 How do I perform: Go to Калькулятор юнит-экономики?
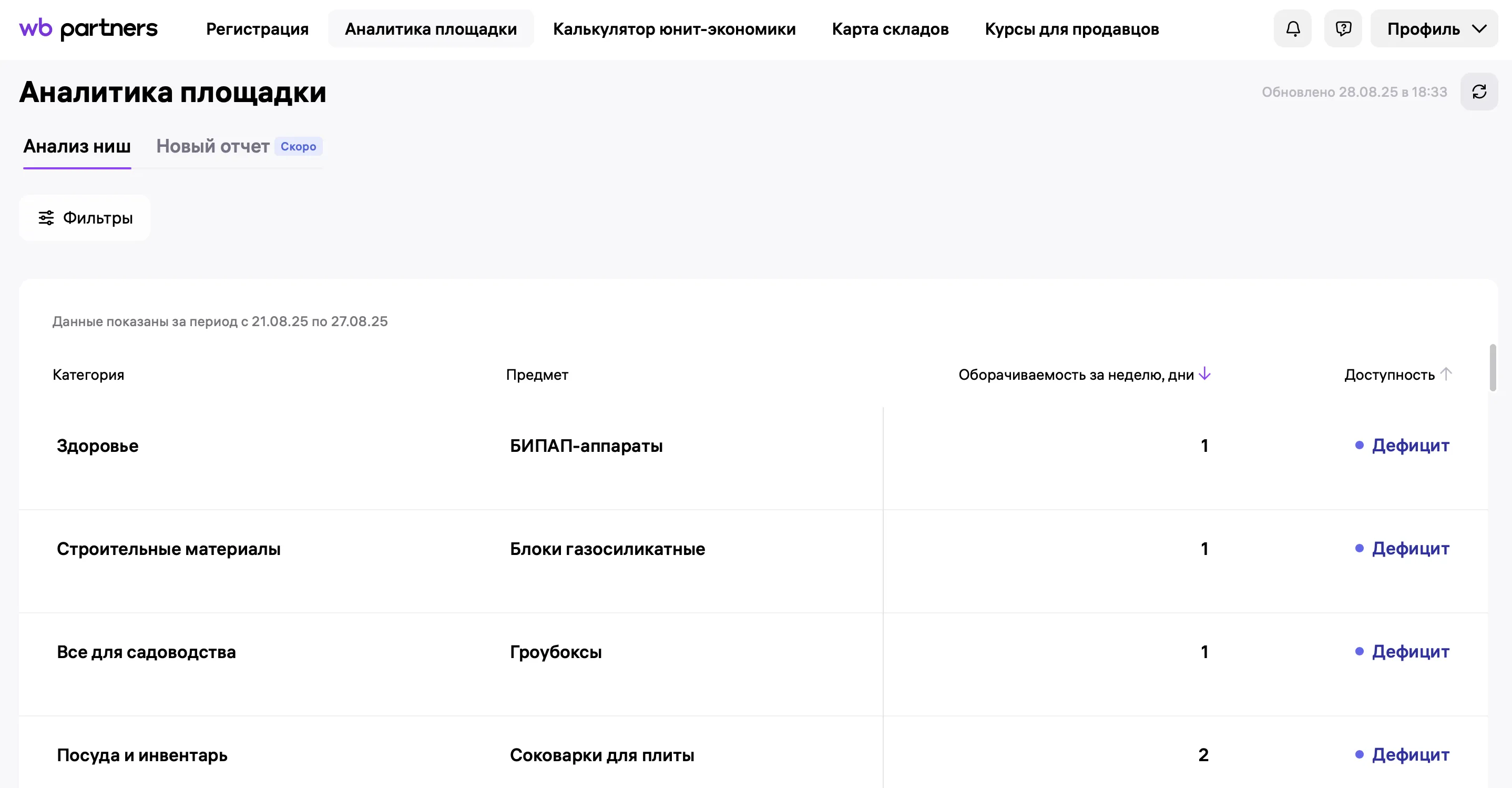coord(674,29)
